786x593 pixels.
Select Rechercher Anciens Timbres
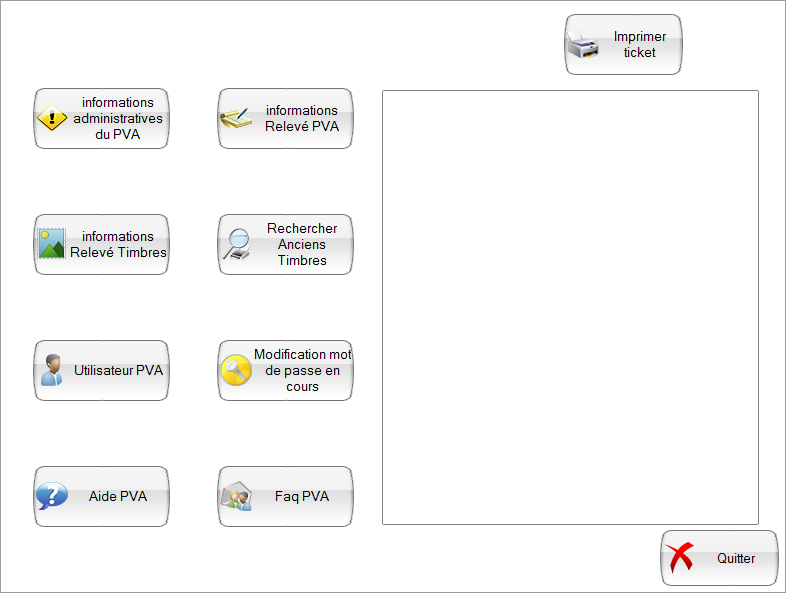pyautogui.click(x=301, y=244)
